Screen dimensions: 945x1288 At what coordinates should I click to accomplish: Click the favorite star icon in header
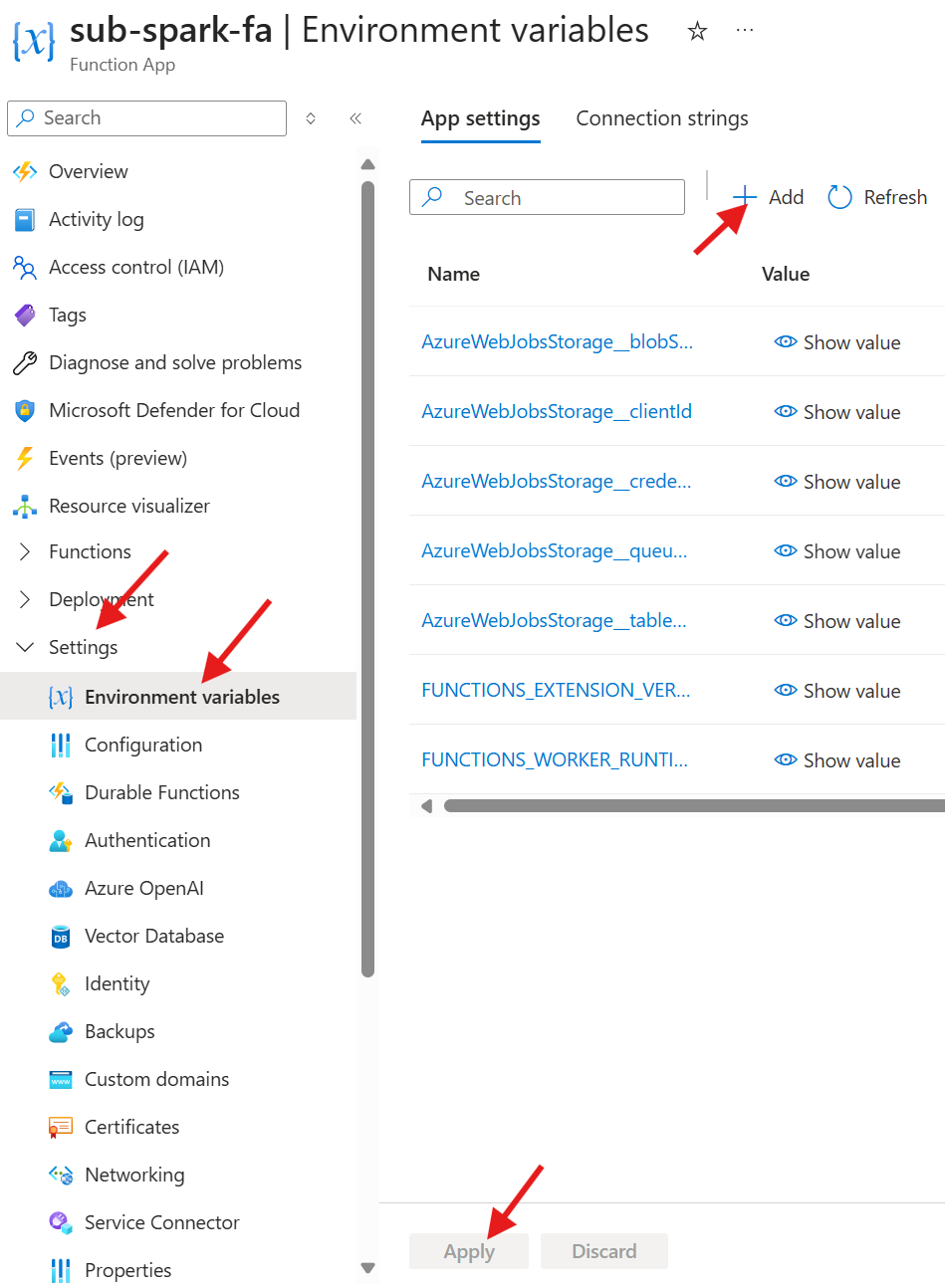pos(697,32)
